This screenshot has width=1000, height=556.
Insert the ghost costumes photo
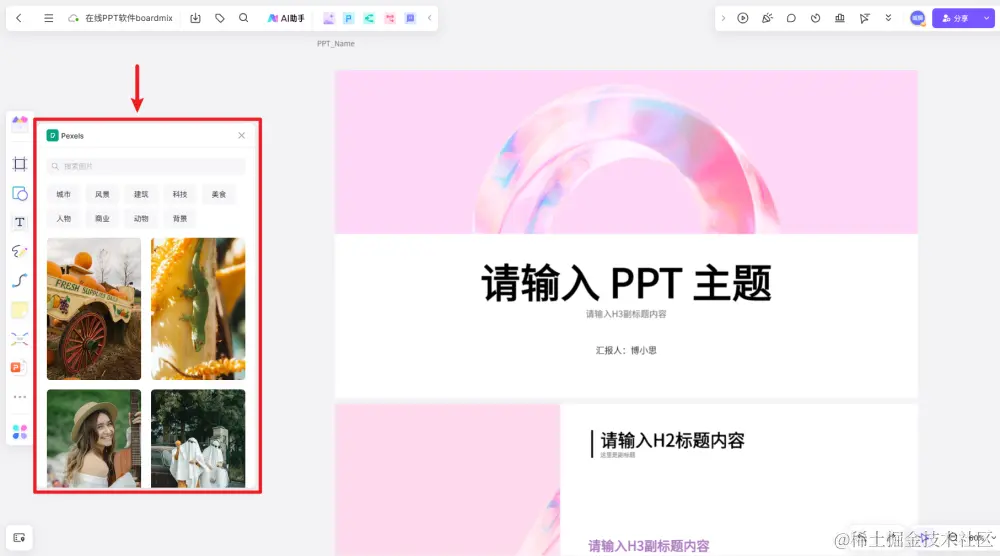click(198, 439)
